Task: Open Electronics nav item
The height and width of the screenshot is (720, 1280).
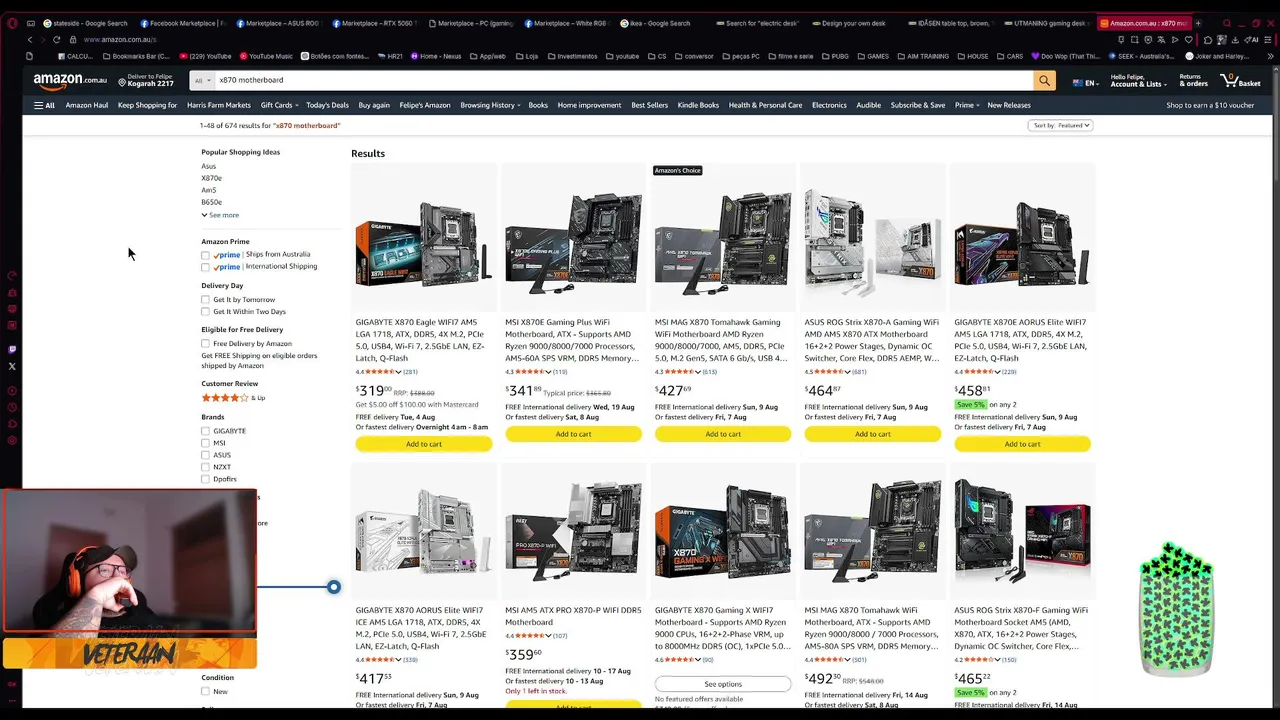Action: click(x=829, y=105)
